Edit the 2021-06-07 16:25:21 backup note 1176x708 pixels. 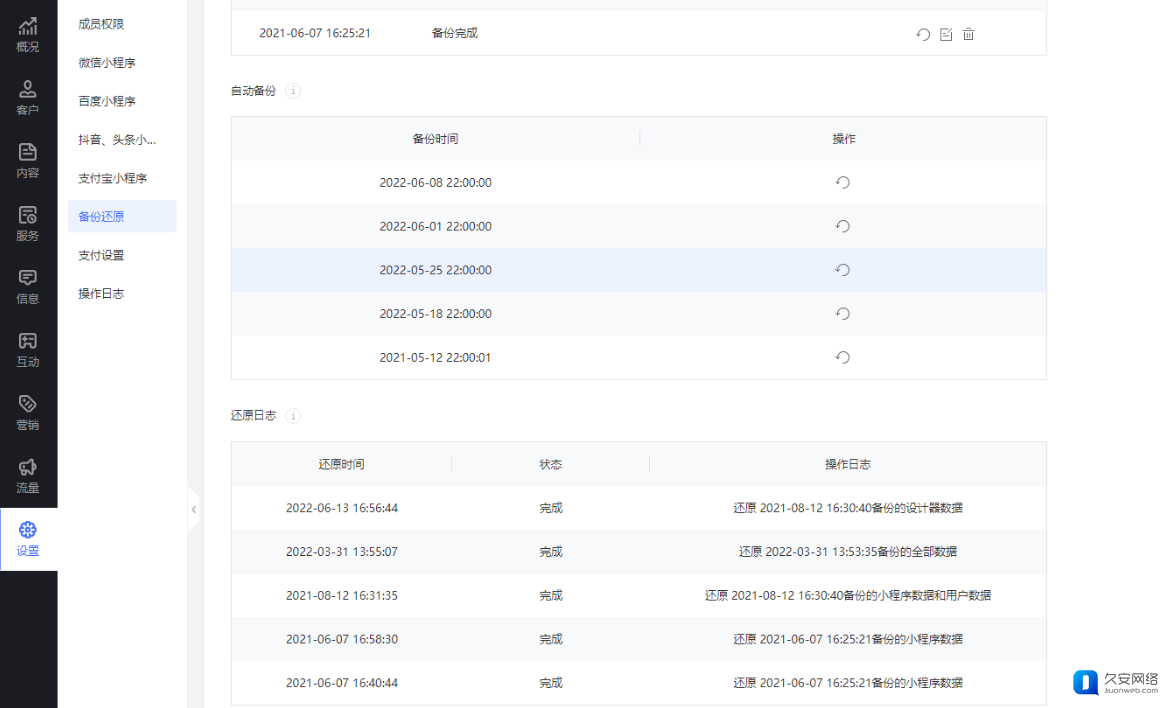[x=946, y=34]
